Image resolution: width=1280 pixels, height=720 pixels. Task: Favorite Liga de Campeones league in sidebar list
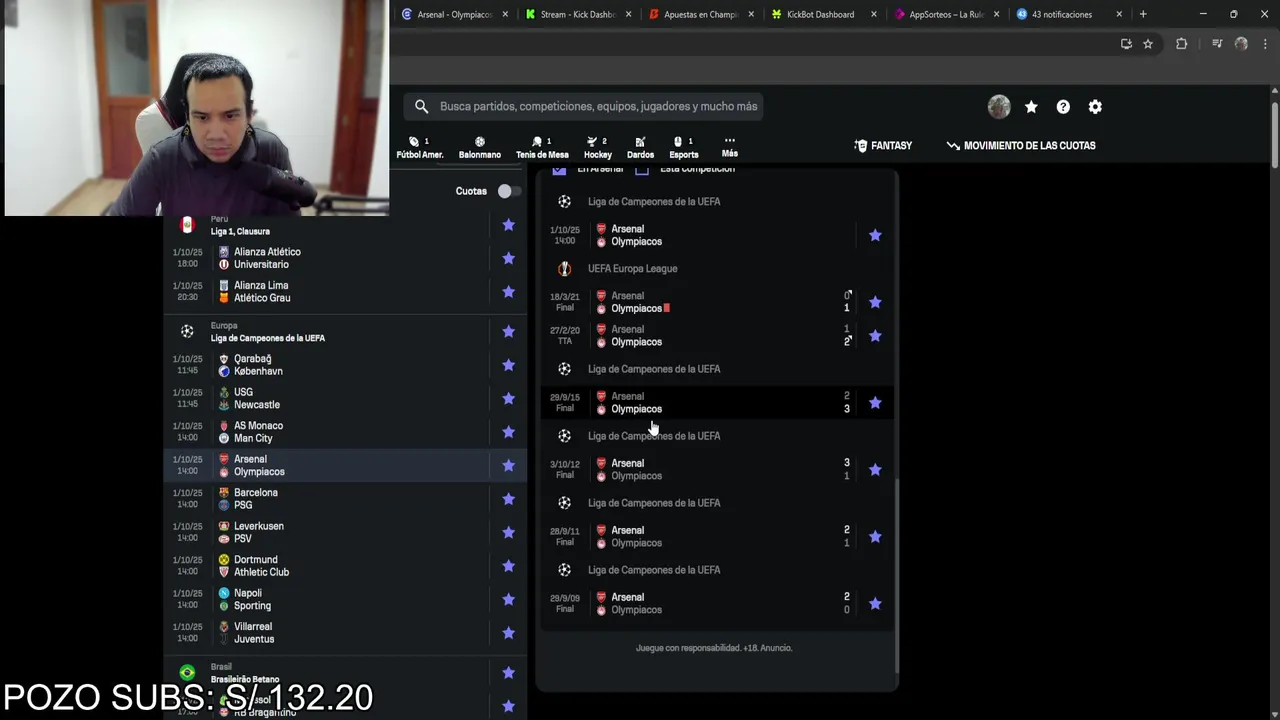coord(508,331)
